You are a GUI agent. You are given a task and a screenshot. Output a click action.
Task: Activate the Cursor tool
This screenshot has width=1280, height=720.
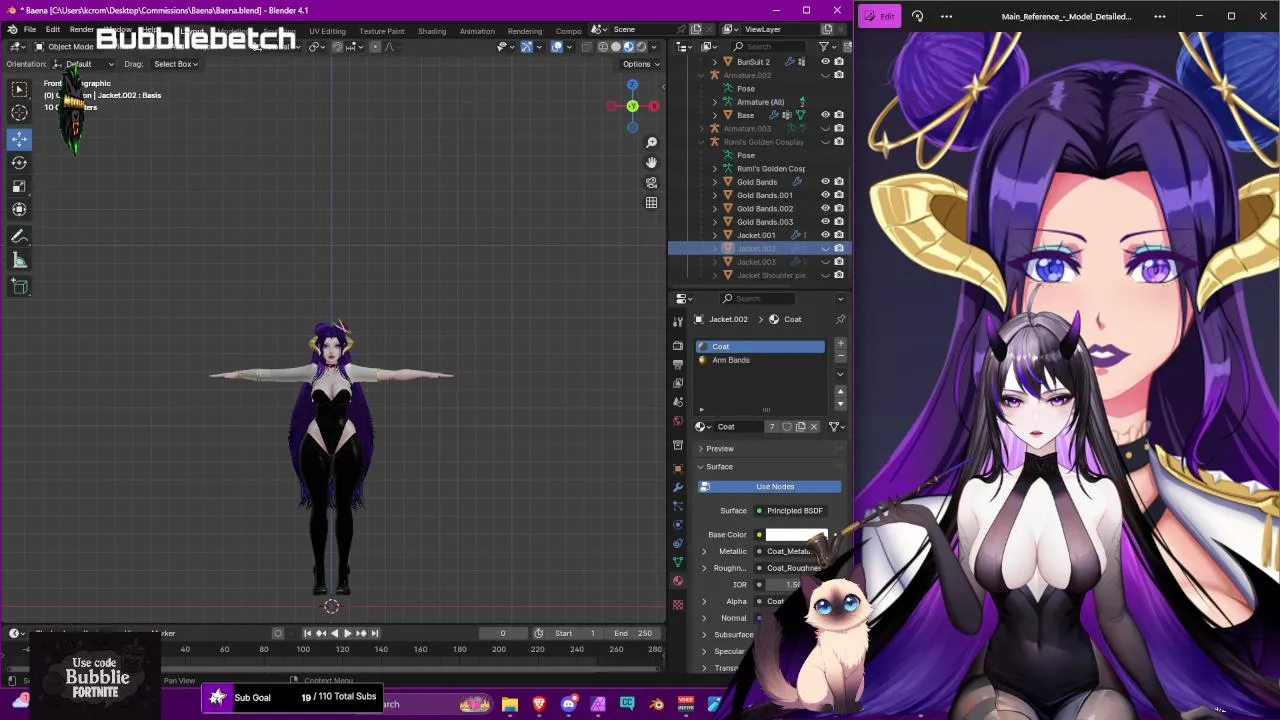[x=19, y=113]
